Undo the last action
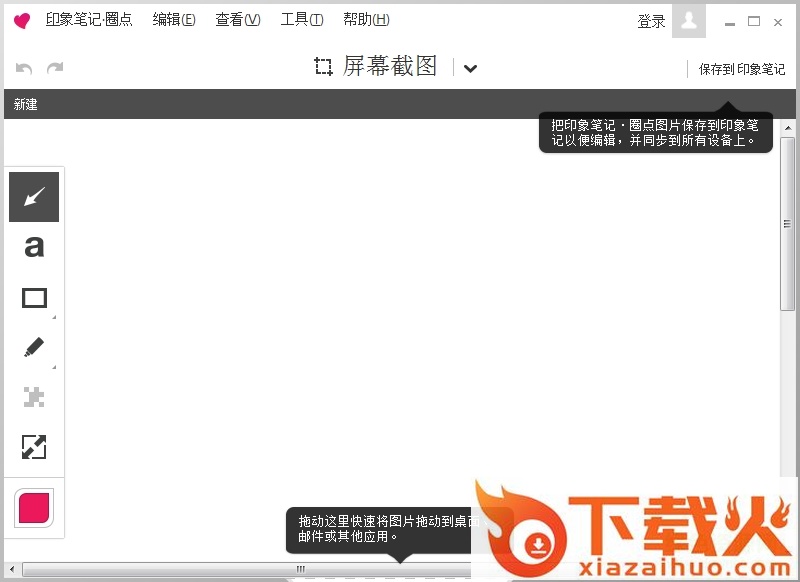The height and width of the screenshot is (582, 800). (24, 68)
